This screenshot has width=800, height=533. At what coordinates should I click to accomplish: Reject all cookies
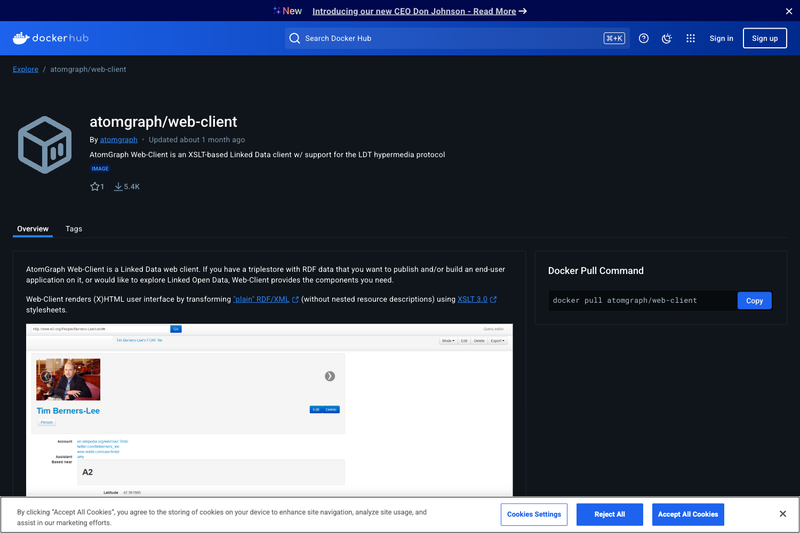(609, 514)
